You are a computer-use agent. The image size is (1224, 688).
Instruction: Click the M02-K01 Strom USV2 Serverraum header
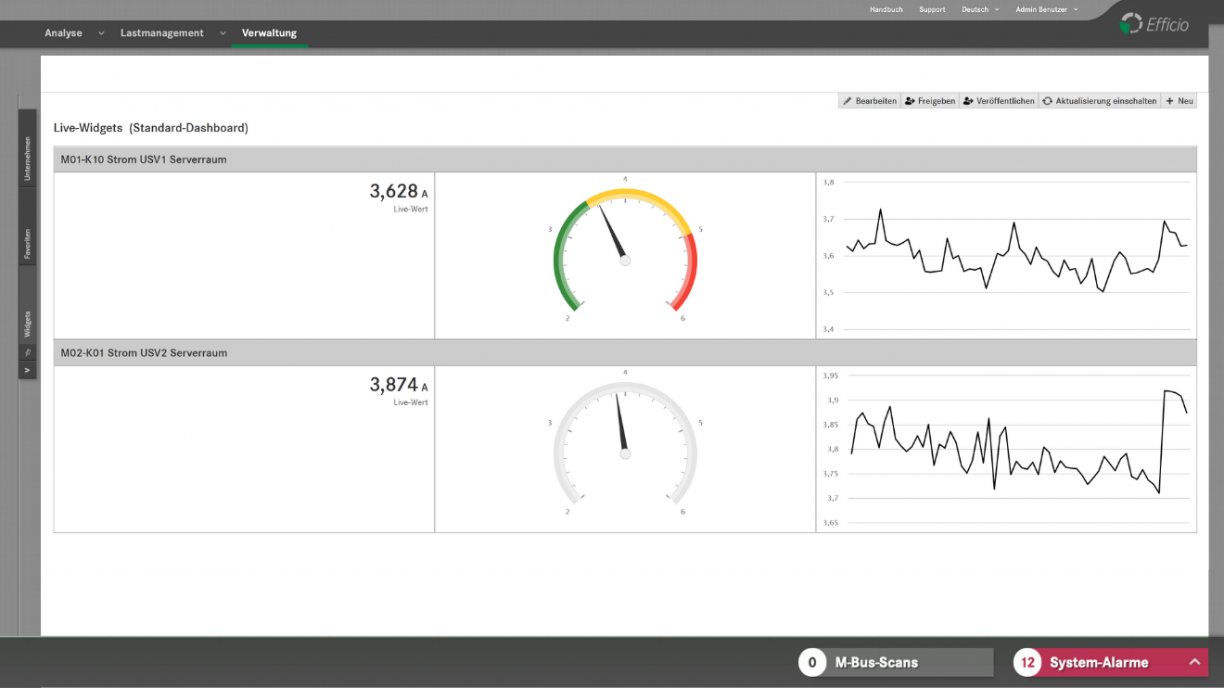625,352
